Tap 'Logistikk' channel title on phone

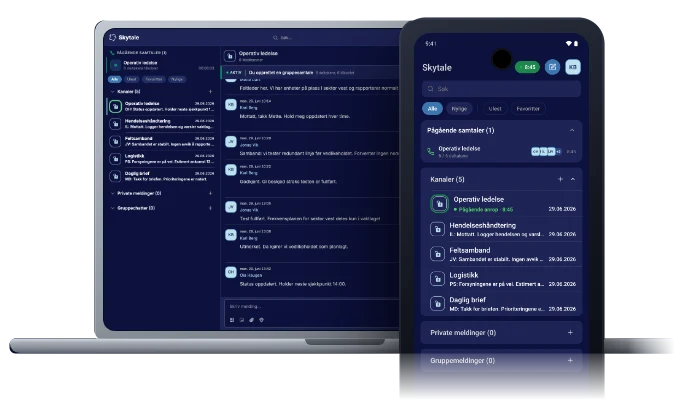pos(464,275)
